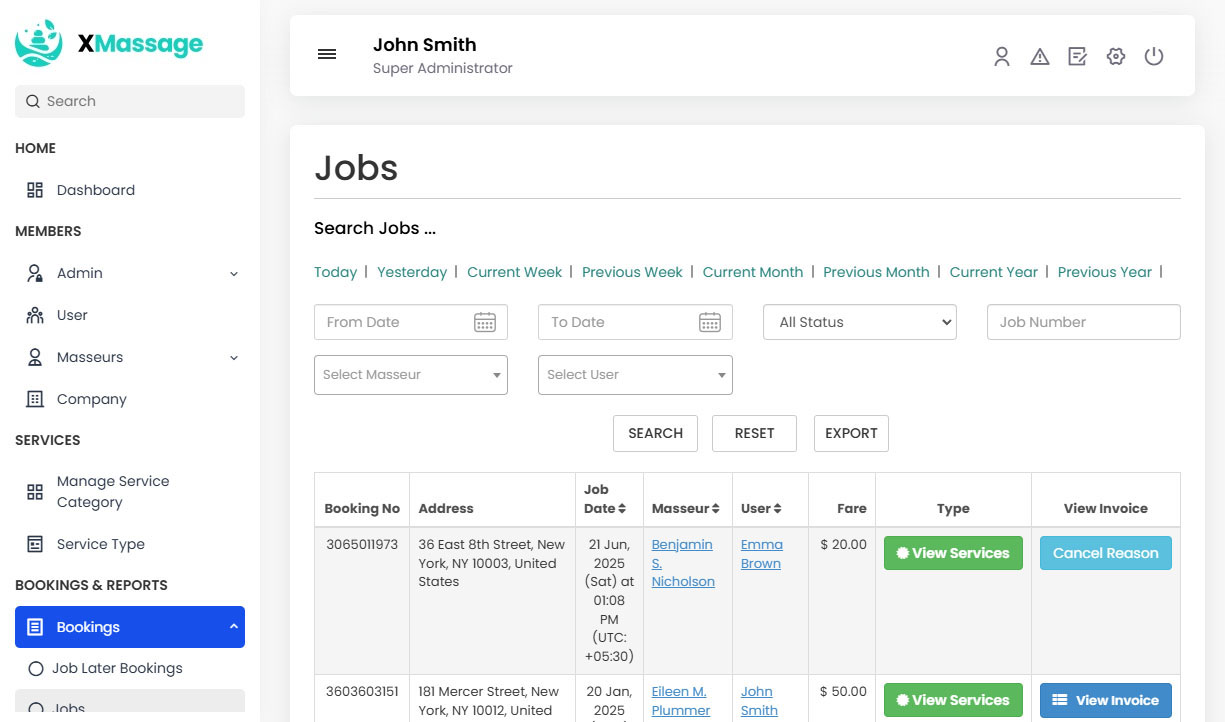Open the All Status dropdown
Screen dimensions: 1225x722
click(860, 322)
